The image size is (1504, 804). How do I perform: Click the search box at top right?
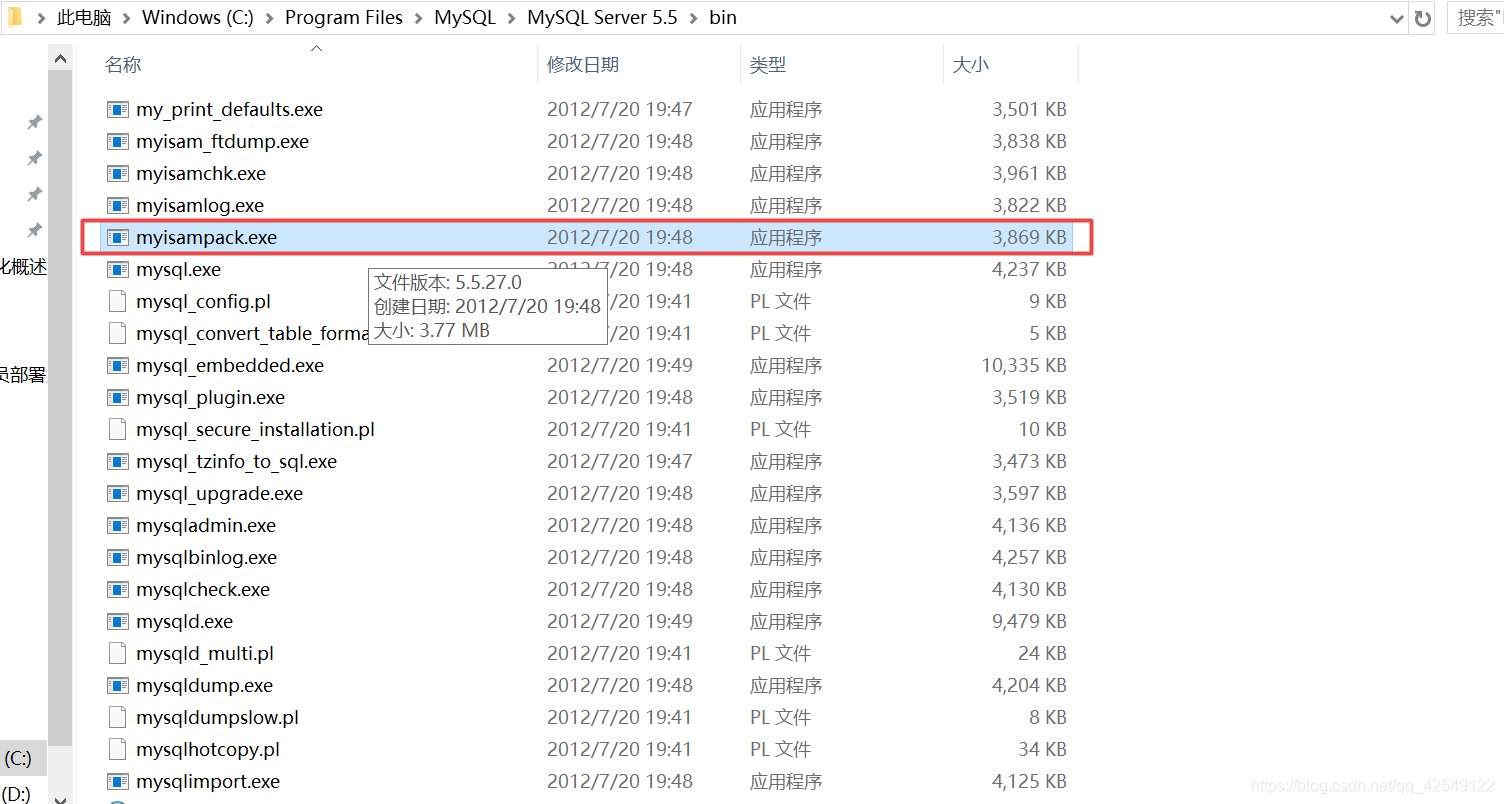pos(1476,18)
